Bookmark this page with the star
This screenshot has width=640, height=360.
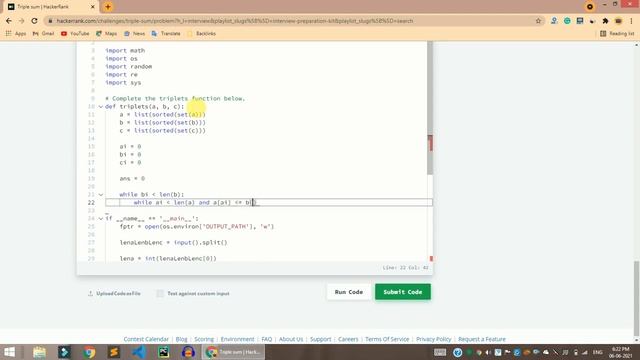click(x=538, y=21)
